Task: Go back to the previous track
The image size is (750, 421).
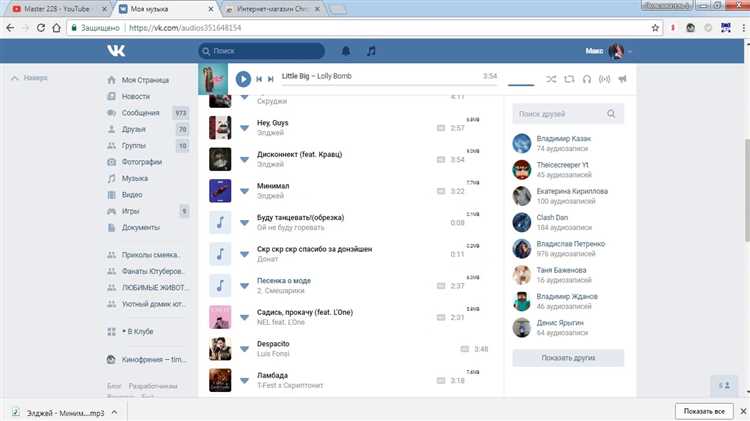Action: 259,78
